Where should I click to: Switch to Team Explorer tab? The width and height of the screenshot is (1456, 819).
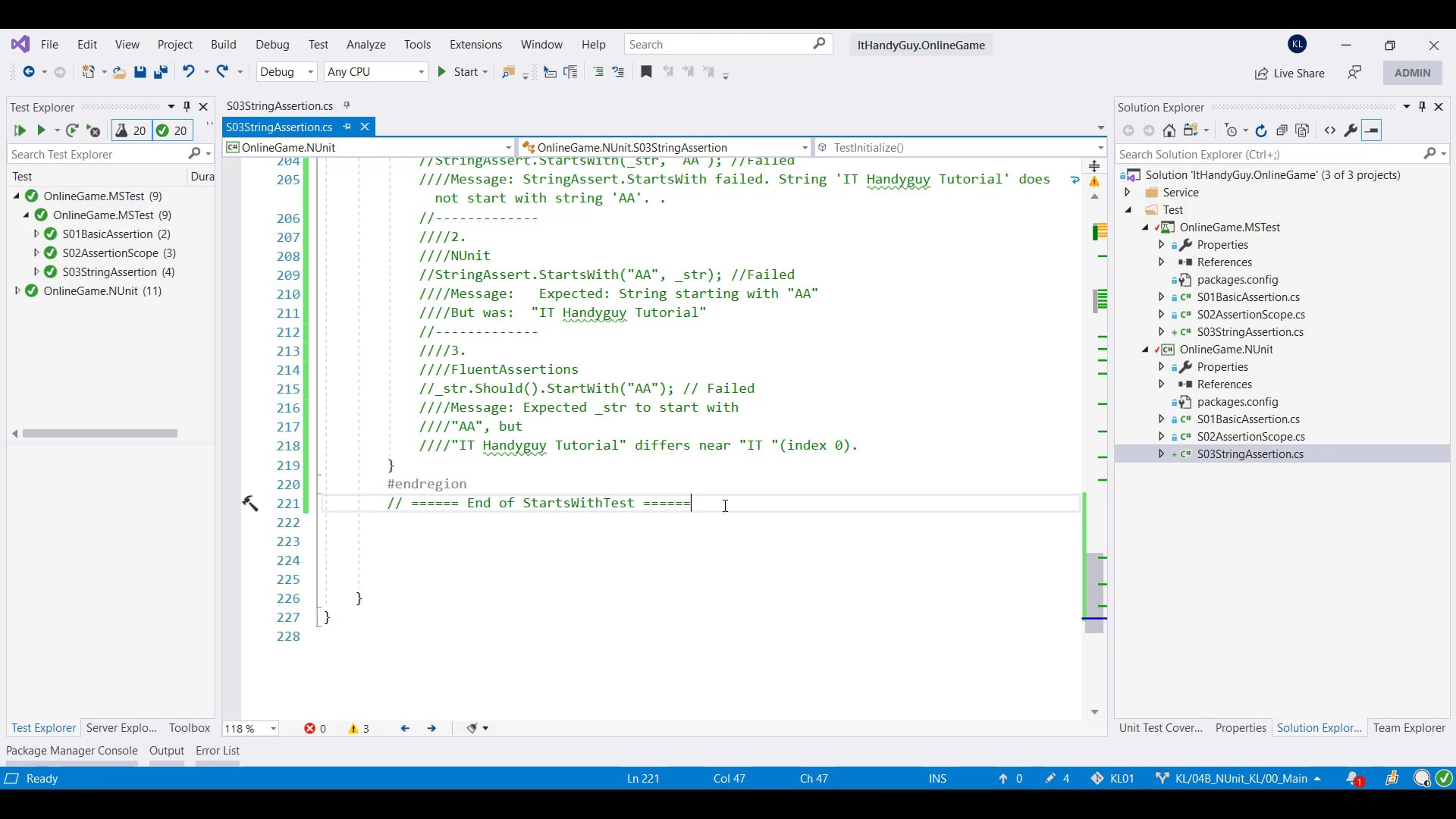(1408, 727)
